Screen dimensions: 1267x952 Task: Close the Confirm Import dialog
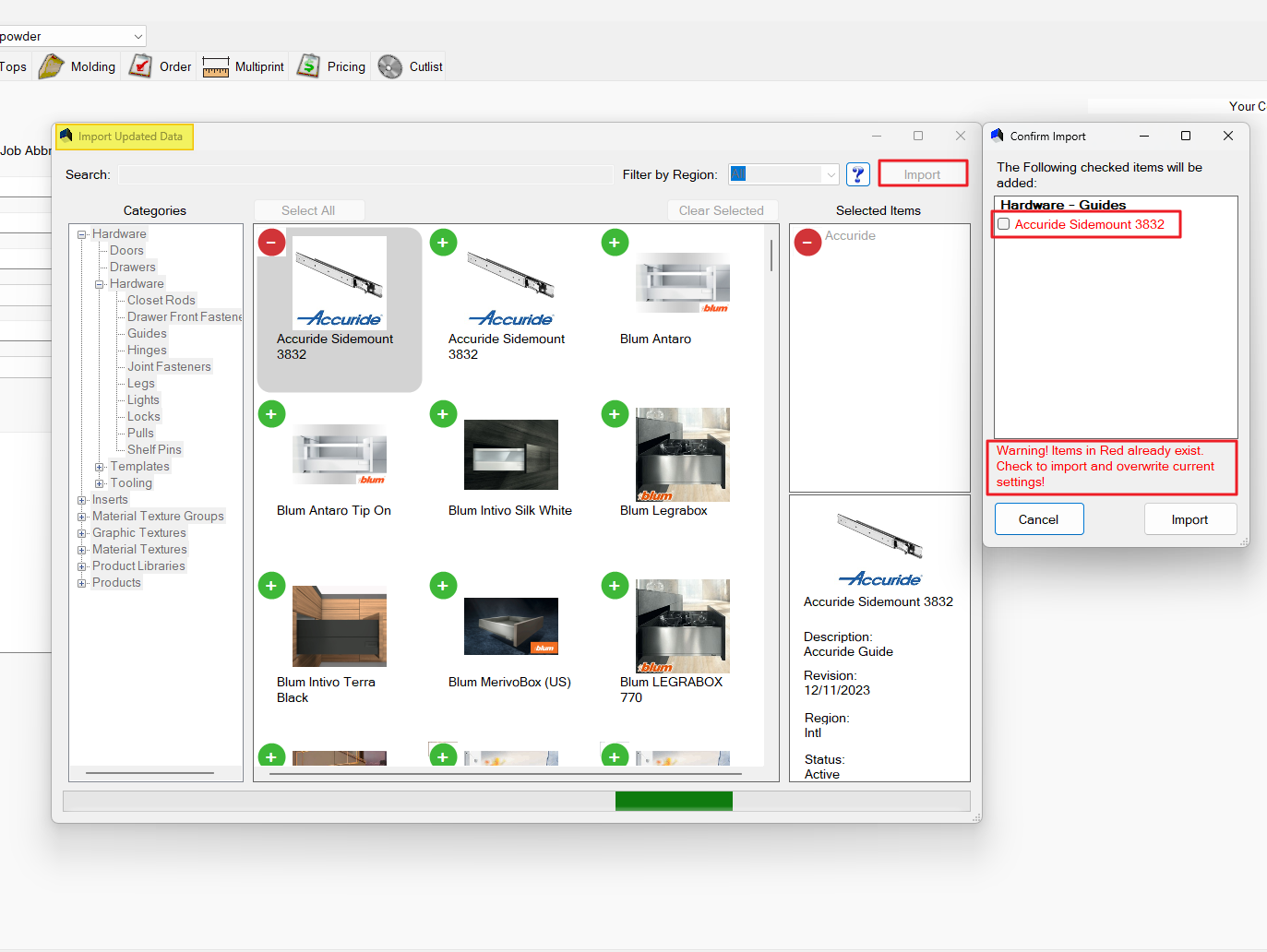(x=1228, y=136)
